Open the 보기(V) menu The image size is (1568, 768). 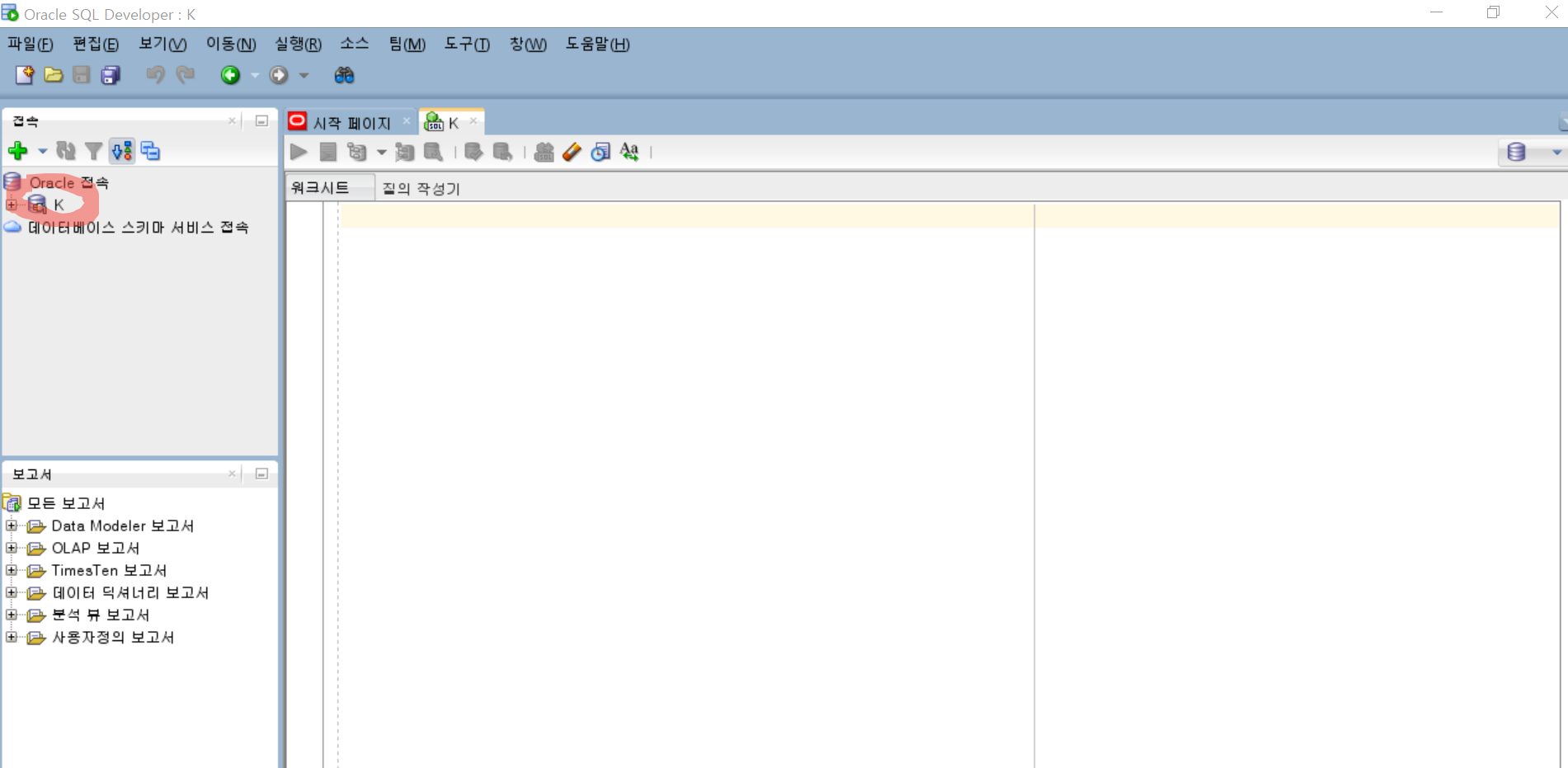coord(162,44)
